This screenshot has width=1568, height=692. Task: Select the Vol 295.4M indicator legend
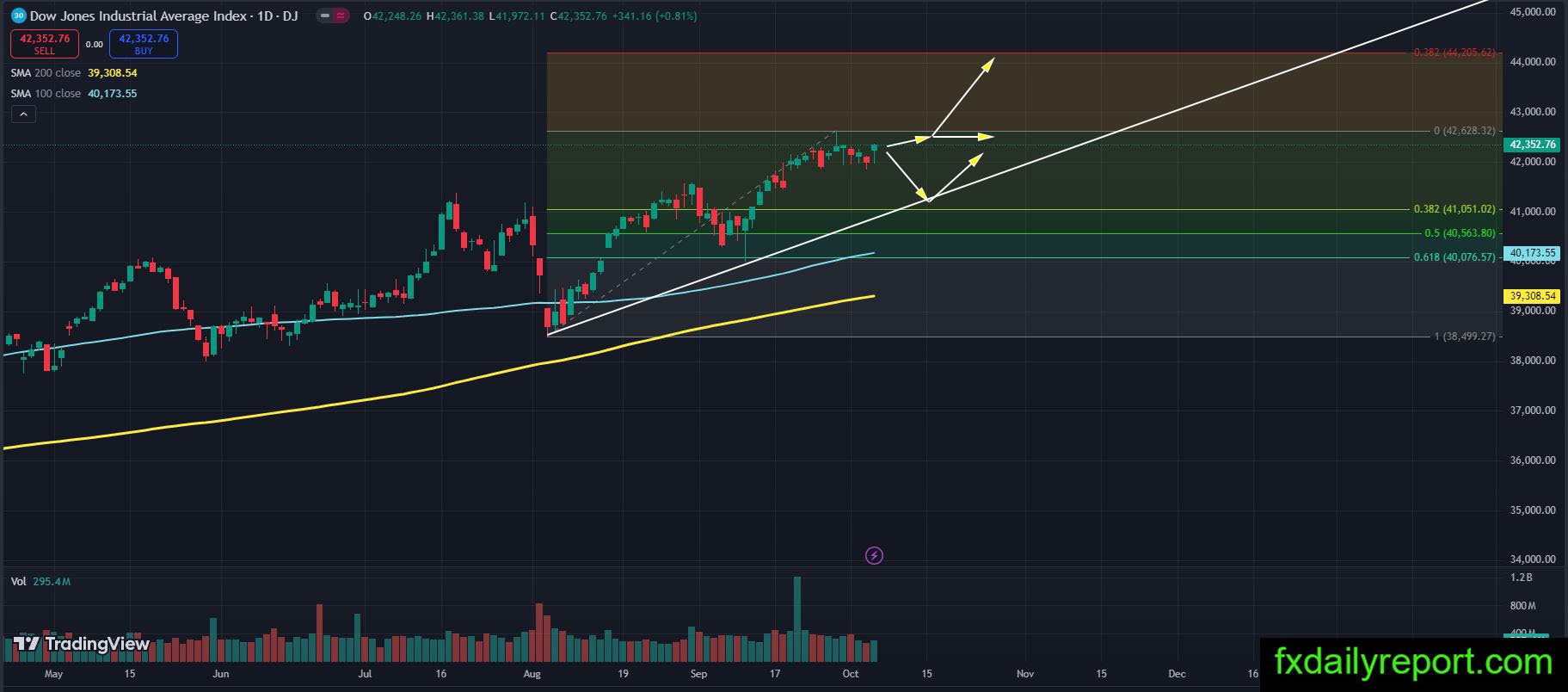pyautogui.click(x=40, y=582)
